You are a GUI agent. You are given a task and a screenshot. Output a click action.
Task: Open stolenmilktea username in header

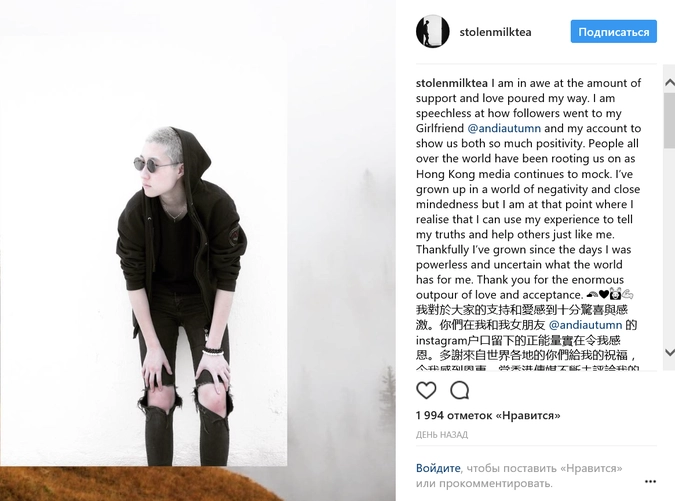pyautogui.click(x=495, y=32)
